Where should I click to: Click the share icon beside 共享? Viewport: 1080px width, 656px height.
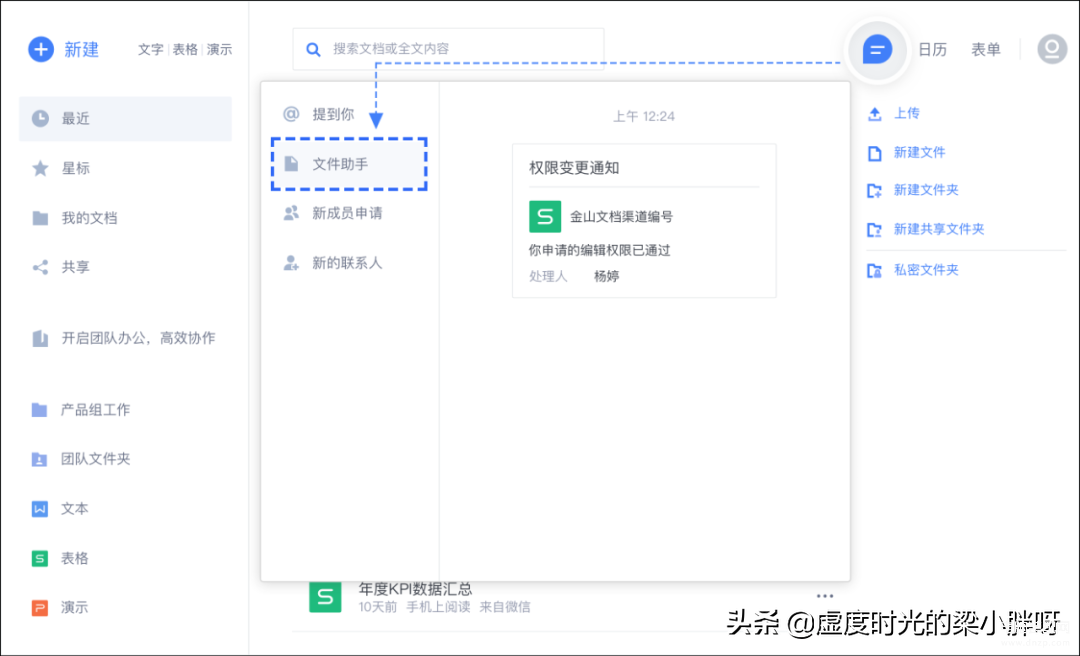(x=41, y=267)
